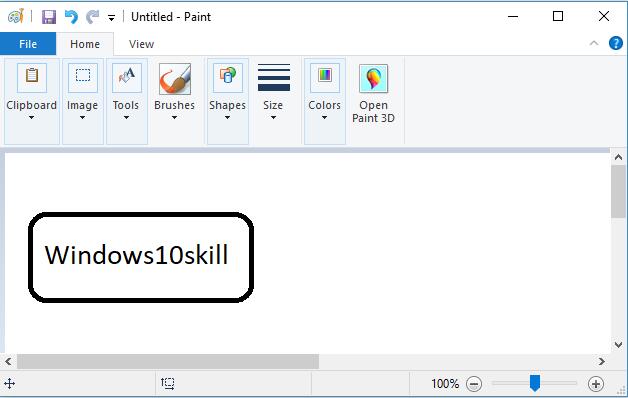Expand the Shapes group dropdown arrow

[x=227, y=117]
